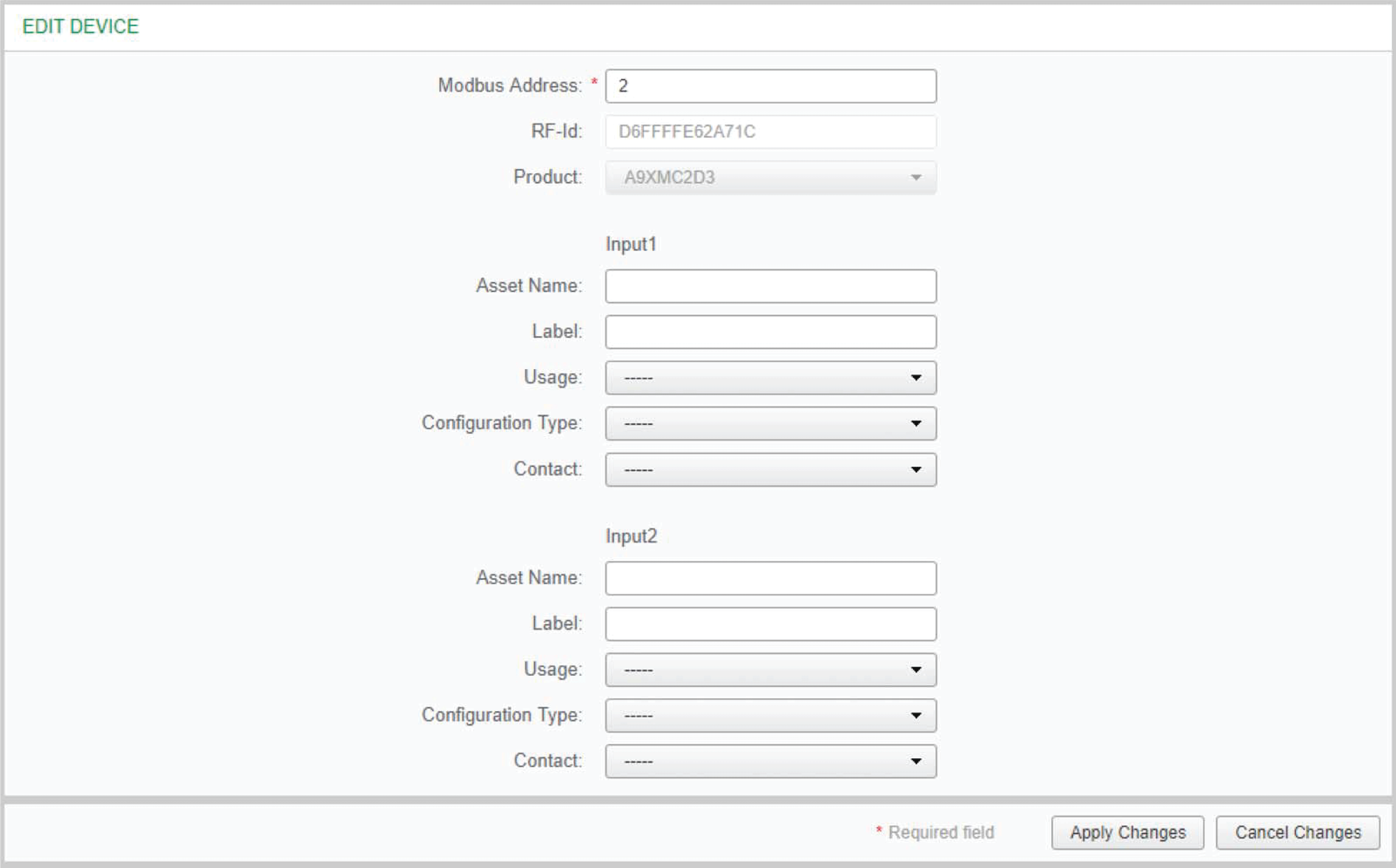Open Input1 Contact dropdown

pyautogui.click(x=770, y=469)
